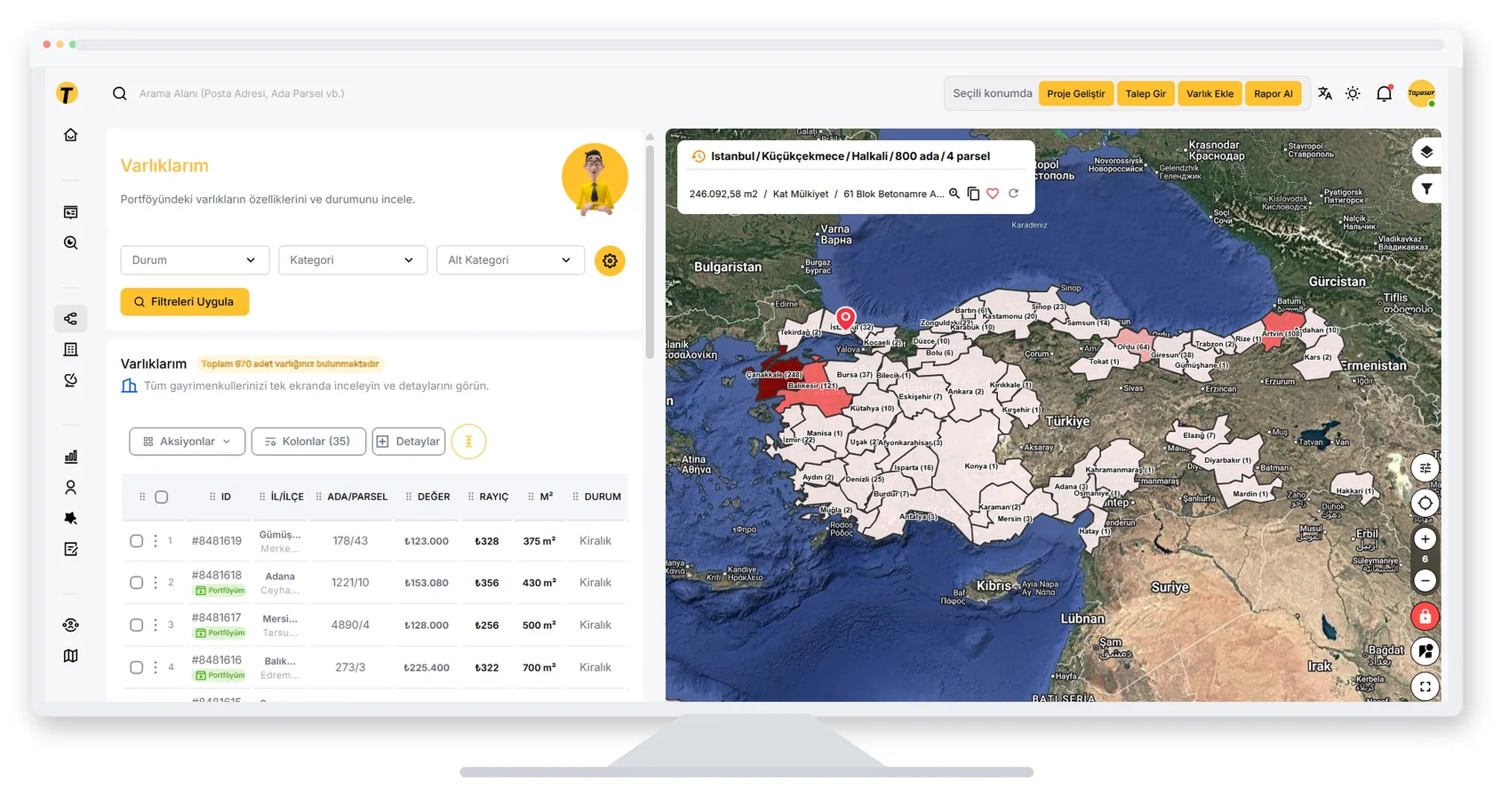Click the Rapor AI button
The height and width of the screenshot is (812, 1493).
[1273, 93]
